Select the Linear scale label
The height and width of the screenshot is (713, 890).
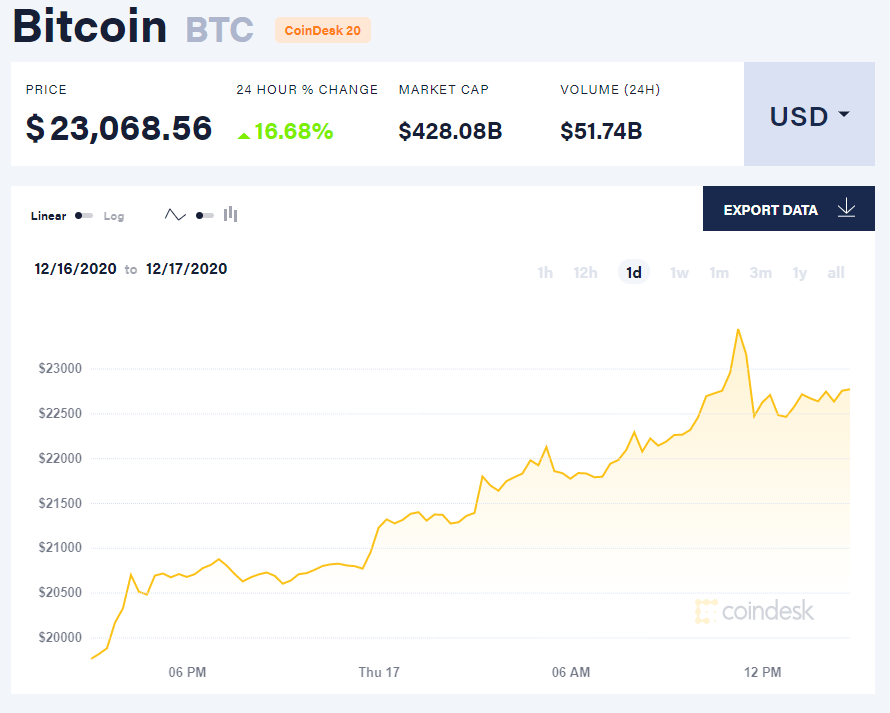(x=48, y=216)
